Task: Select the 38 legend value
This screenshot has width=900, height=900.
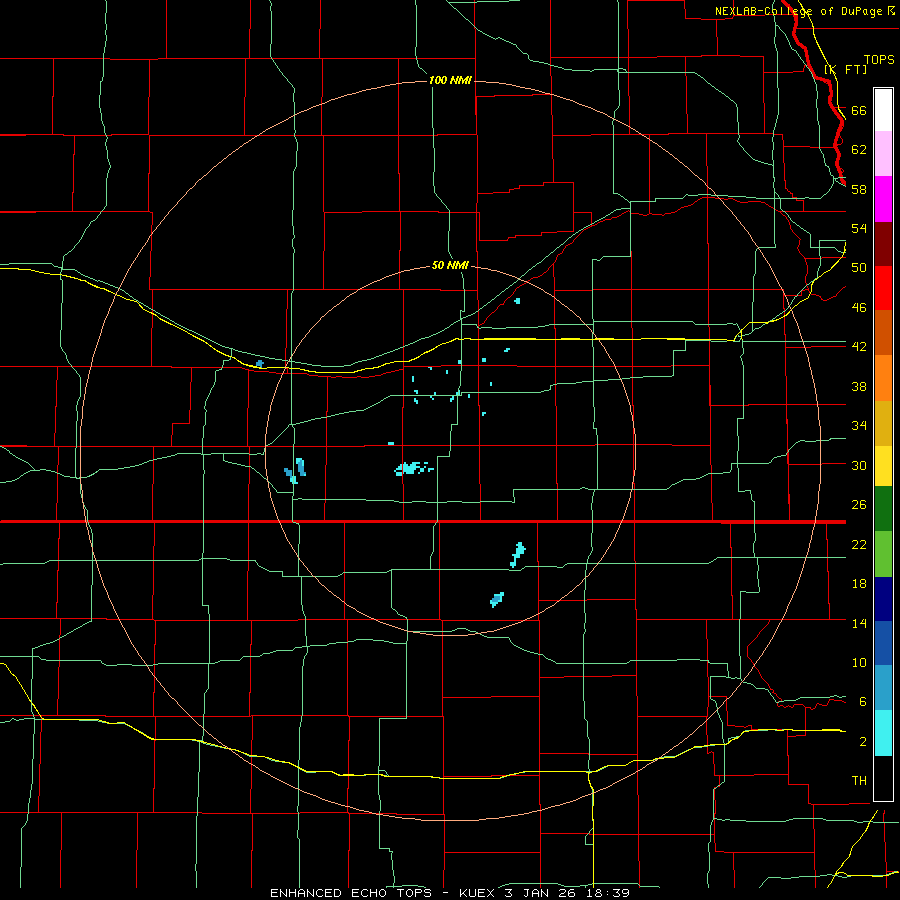Action: (x=859, y=386)
